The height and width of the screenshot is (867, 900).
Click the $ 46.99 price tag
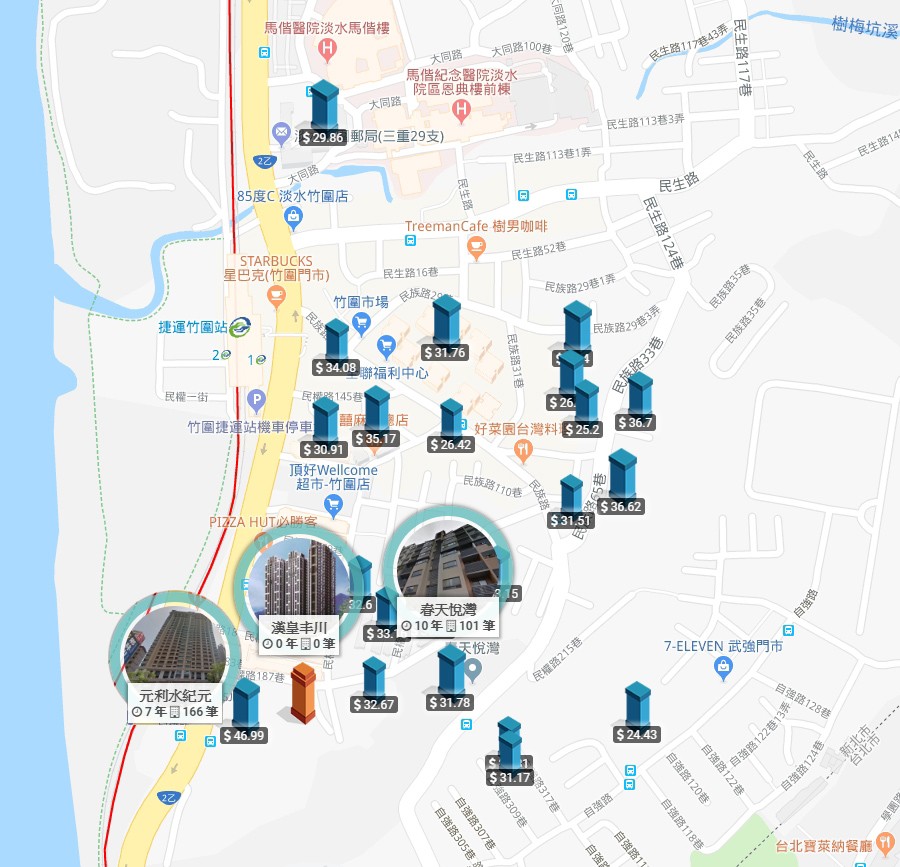(x=244, y=736)
